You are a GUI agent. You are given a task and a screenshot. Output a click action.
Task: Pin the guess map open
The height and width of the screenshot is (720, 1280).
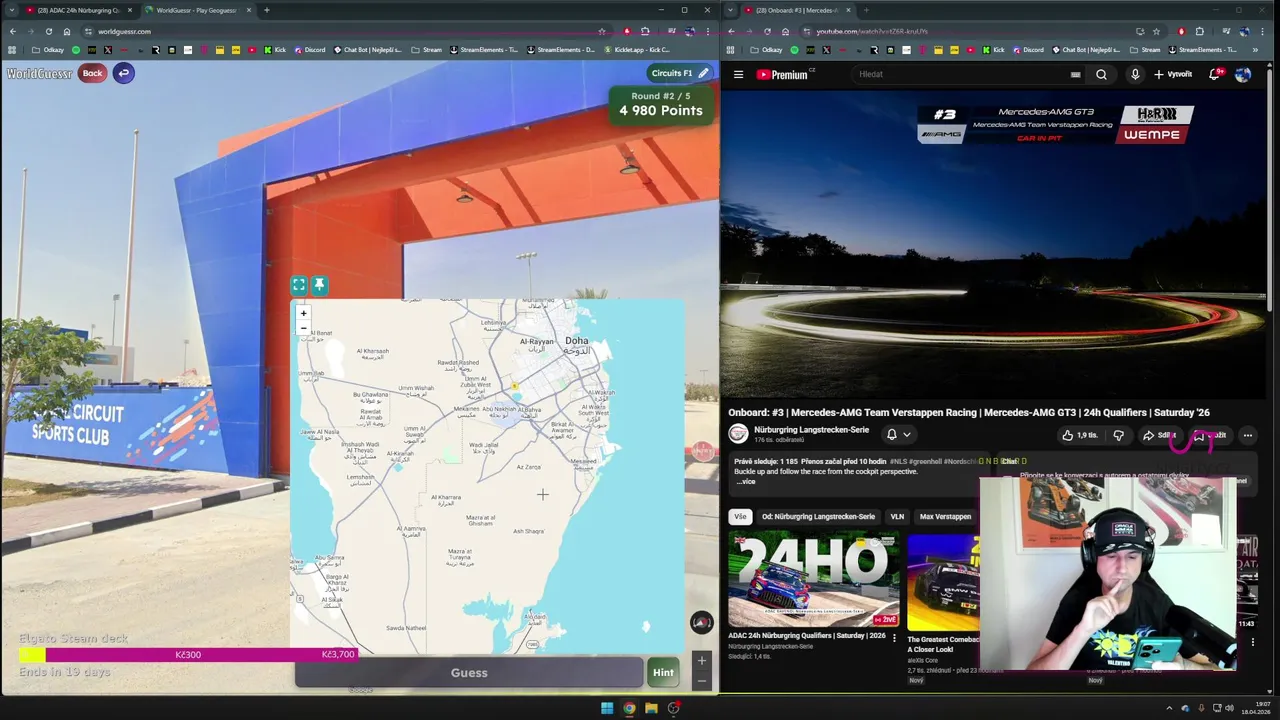coord(319,285)
